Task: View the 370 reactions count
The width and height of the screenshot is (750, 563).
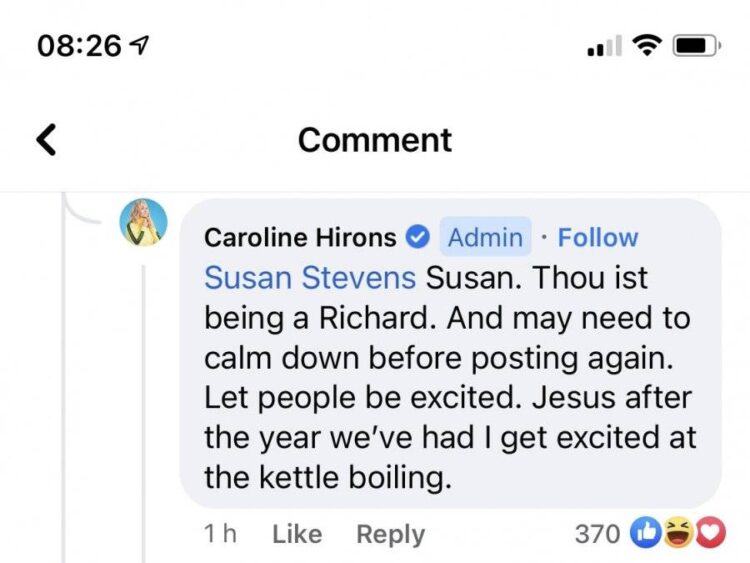Action: (x=597, y=535)
